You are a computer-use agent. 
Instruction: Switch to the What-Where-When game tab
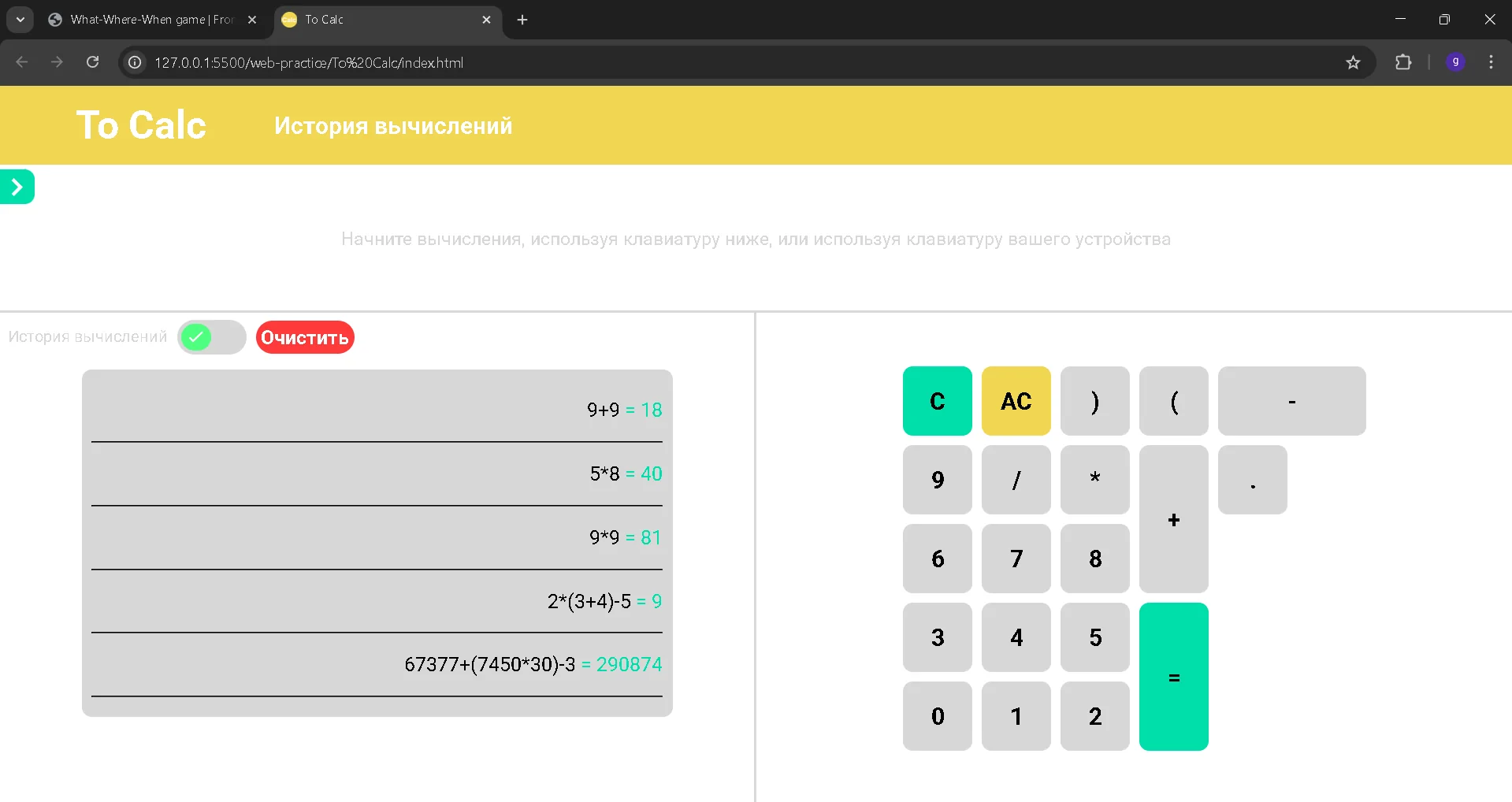coord(151,20)
